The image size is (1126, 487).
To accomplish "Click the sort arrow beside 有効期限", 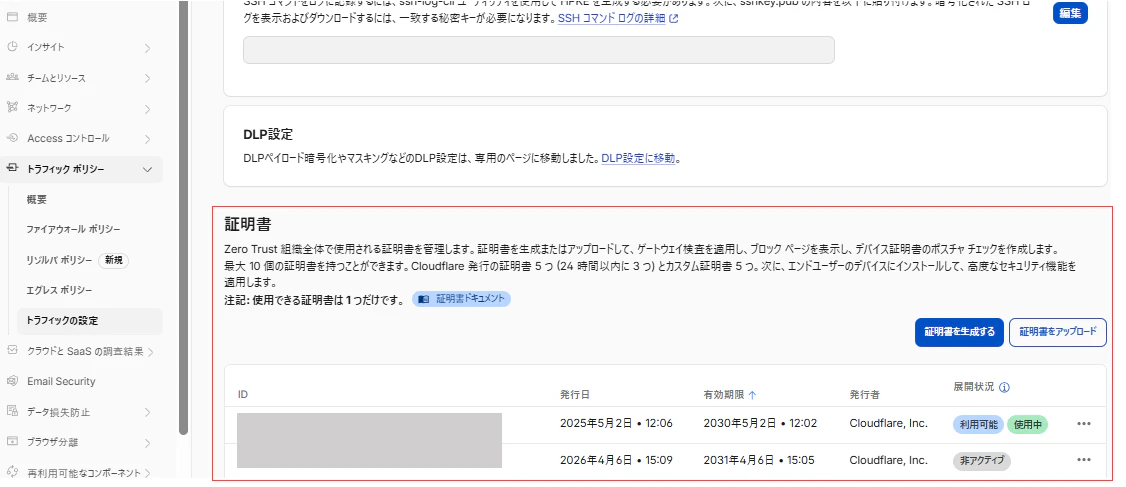I will tap(753, 394).
